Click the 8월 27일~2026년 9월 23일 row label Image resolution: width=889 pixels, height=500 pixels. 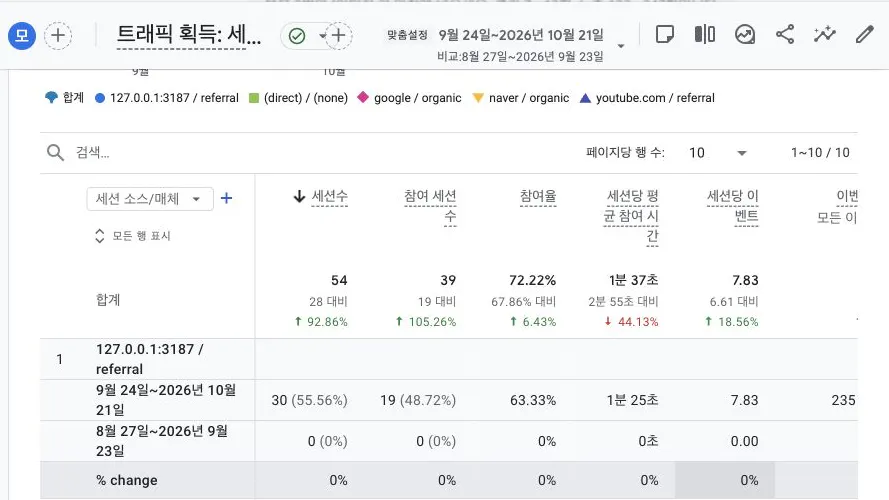pos(162,440)
